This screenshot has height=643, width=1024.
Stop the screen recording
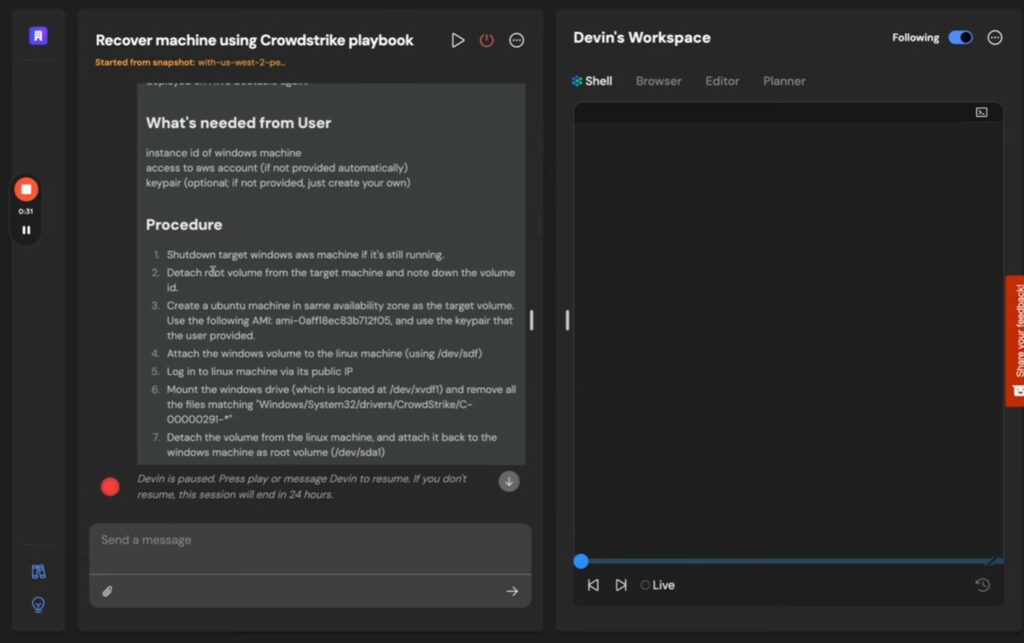(x=26, y=189)
